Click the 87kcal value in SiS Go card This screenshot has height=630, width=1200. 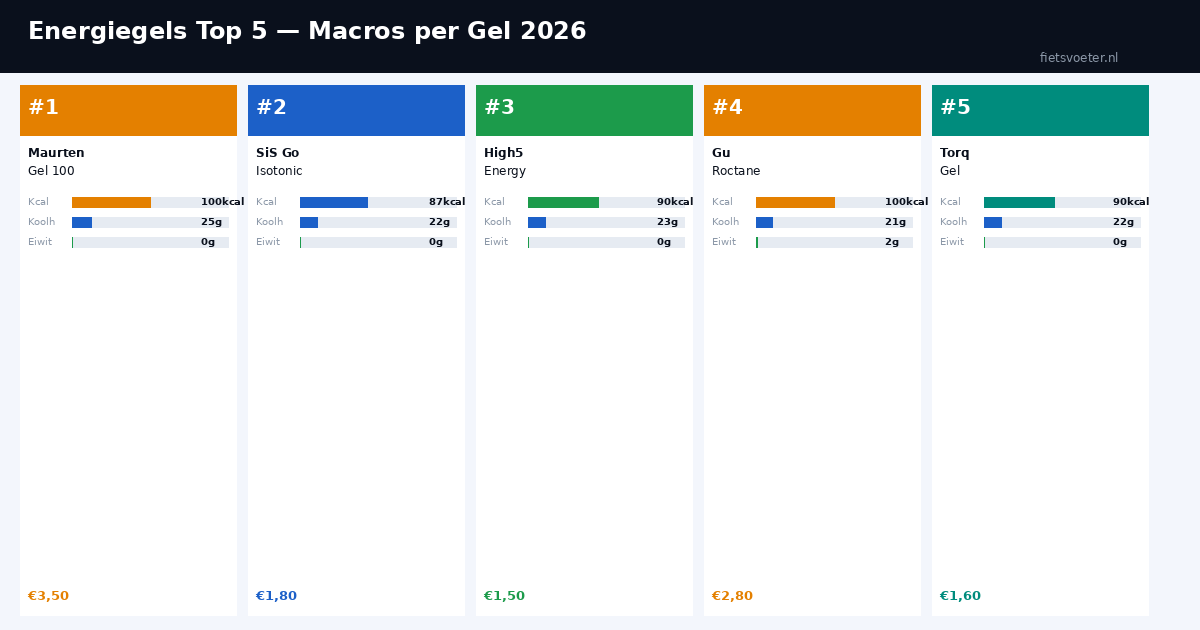[447, 202]
